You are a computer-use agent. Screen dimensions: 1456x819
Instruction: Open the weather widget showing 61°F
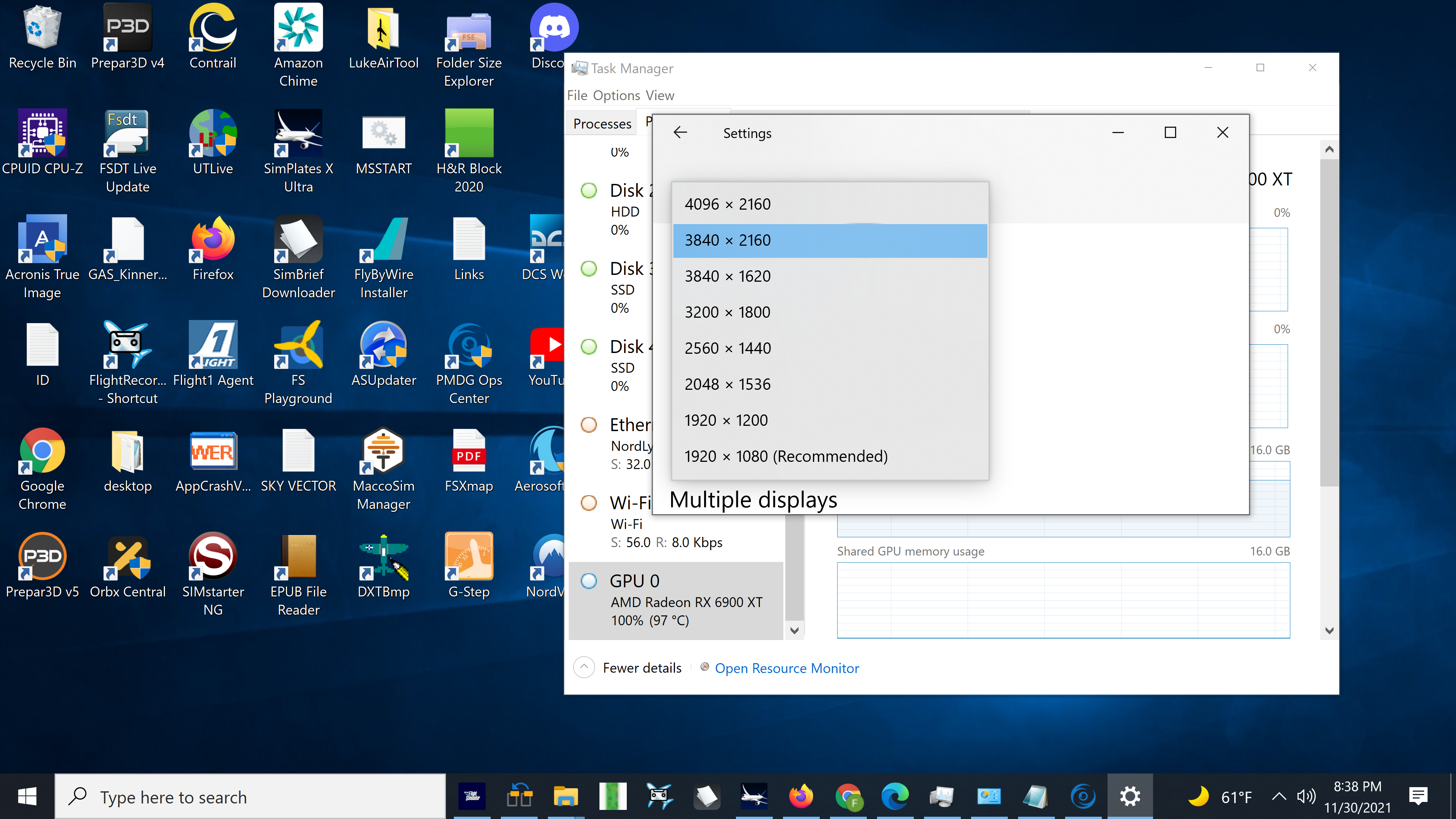click(1220, 797)
